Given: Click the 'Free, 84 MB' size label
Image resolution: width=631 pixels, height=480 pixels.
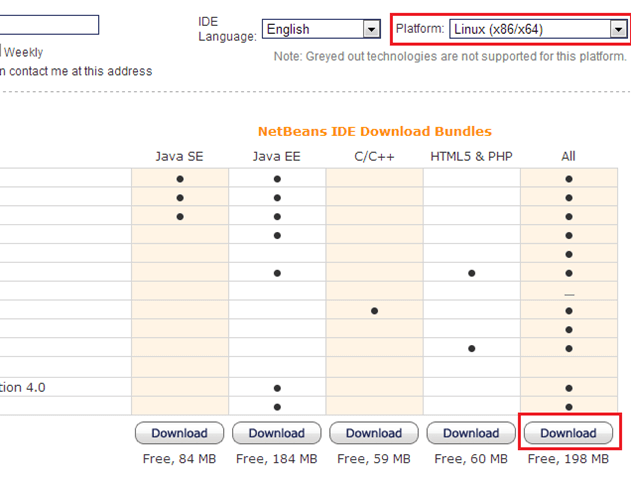Looking at the screenshot, I should point(179,459).
